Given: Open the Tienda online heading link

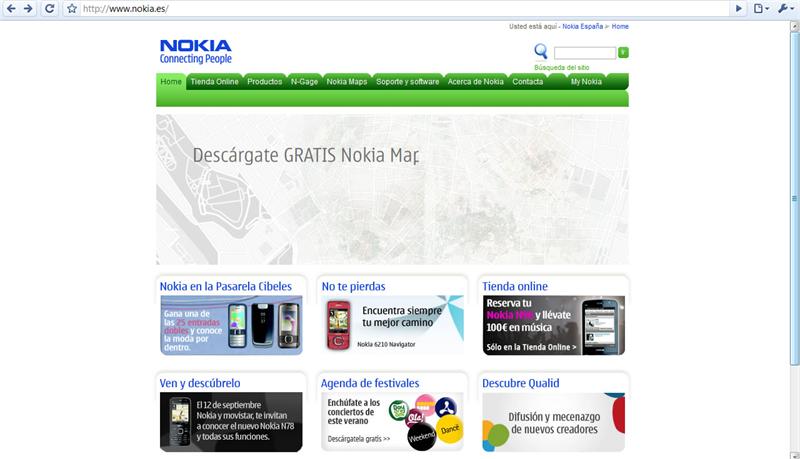Looking at the screenshot, I should coord(515,287).
